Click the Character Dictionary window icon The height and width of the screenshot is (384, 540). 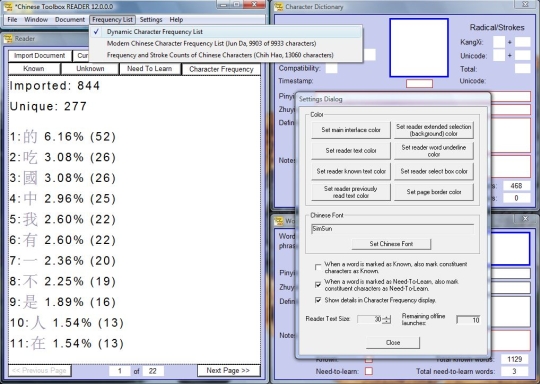click(279, 6)
